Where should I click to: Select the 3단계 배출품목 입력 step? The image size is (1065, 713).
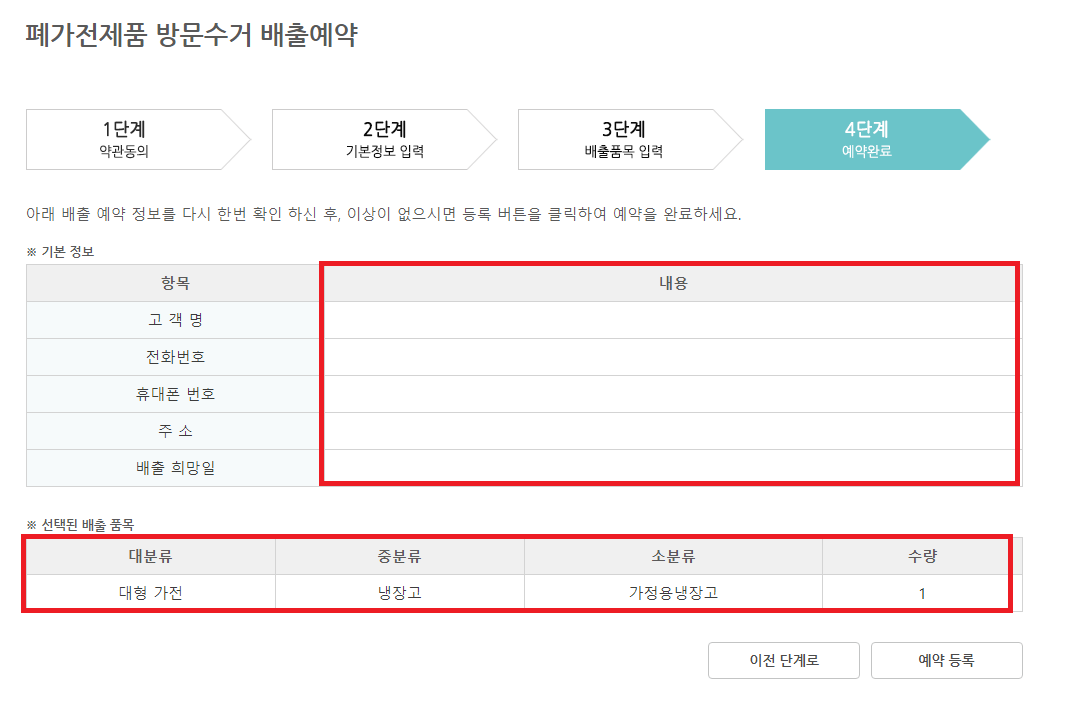[x=630, y=139]
